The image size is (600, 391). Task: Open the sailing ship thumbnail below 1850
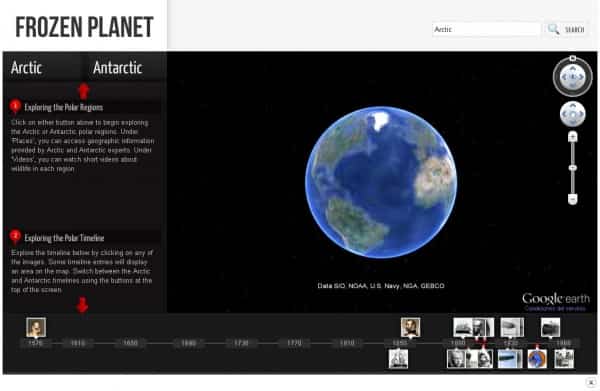point(398,359)
